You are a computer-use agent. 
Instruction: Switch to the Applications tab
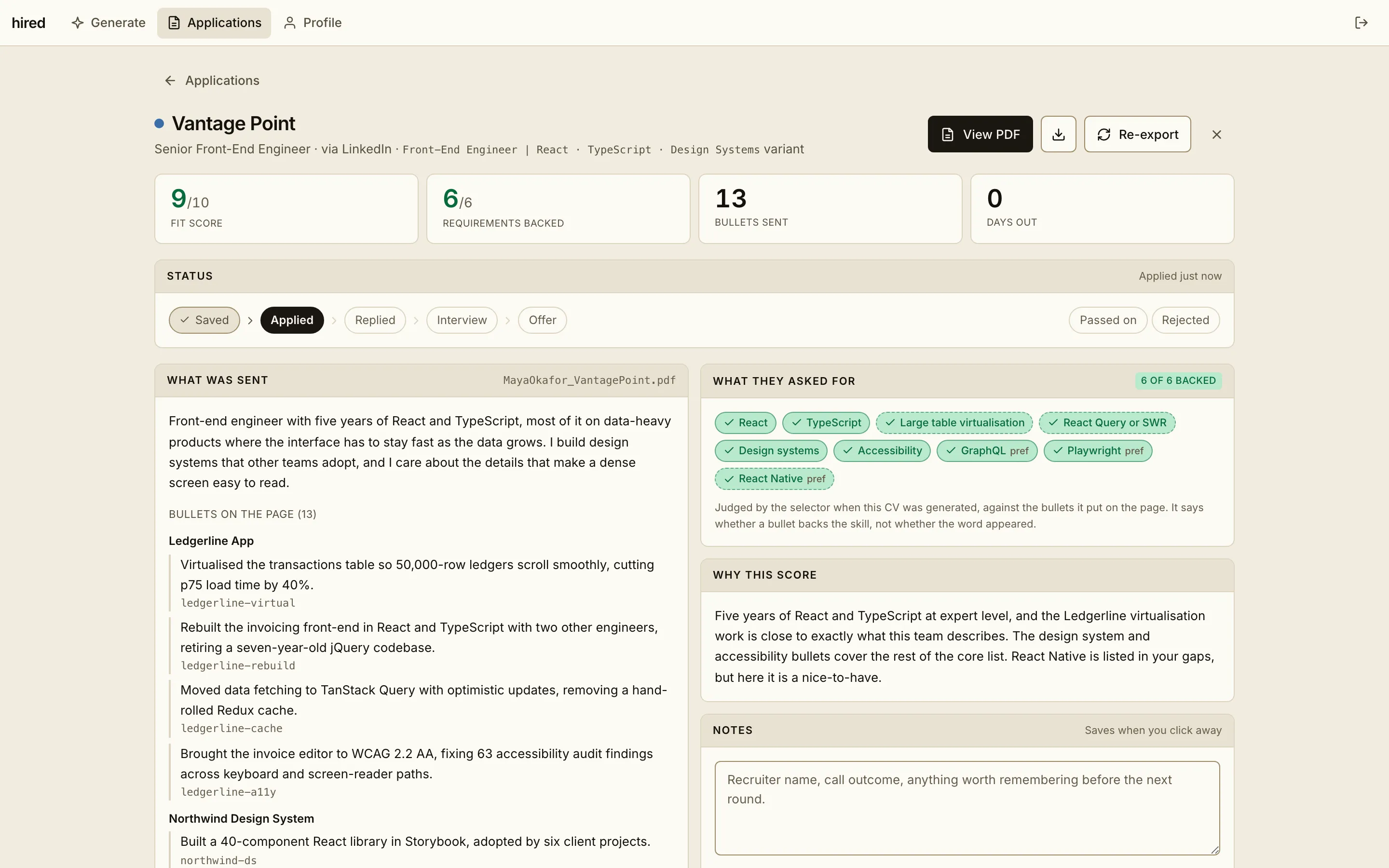click(214, 22)
